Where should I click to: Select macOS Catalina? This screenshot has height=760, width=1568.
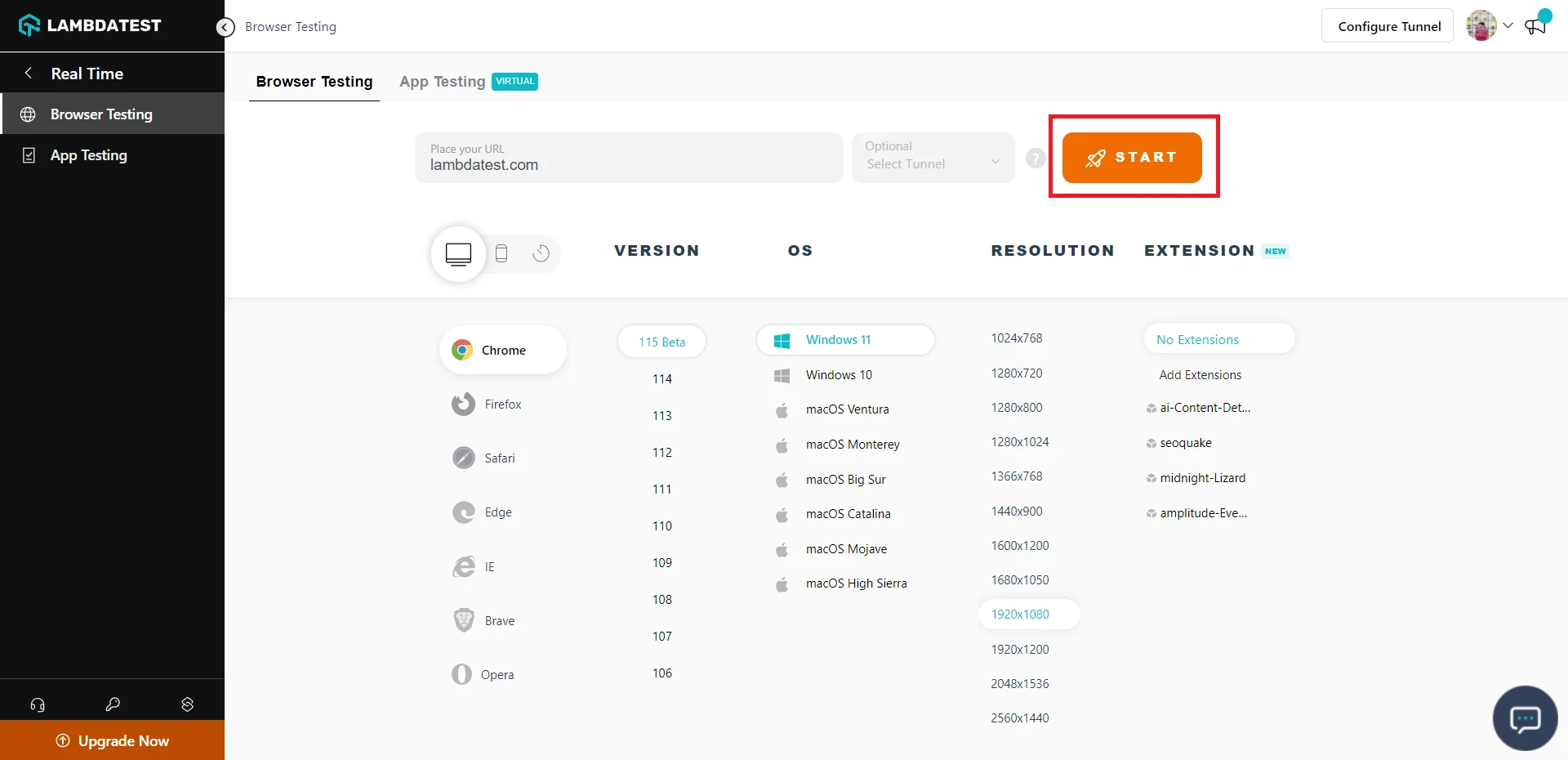(x=832, y=513)
